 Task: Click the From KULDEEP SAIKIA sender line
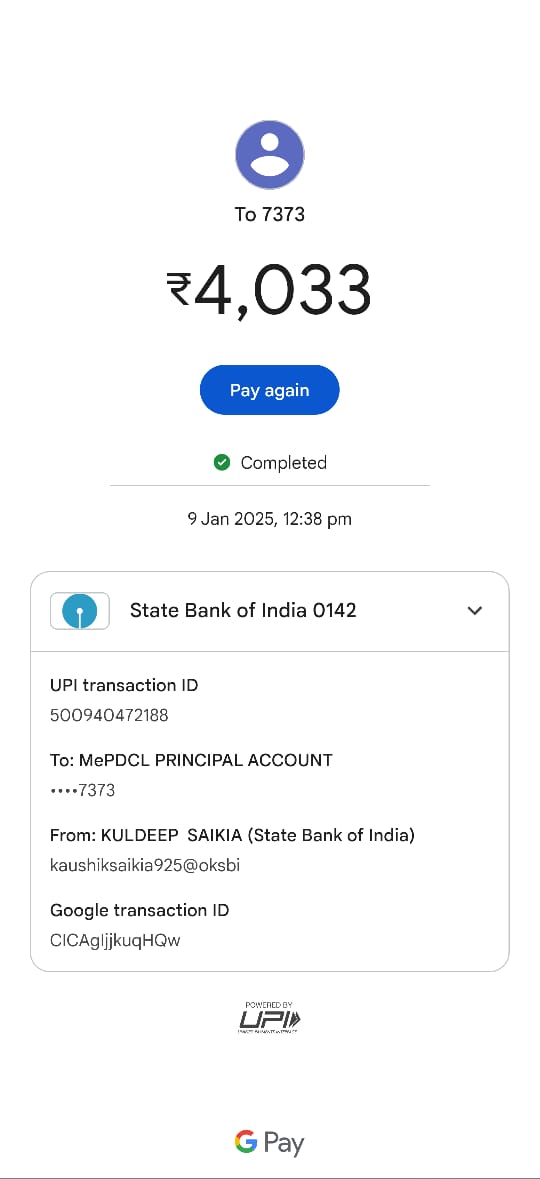tap(232, 835)
